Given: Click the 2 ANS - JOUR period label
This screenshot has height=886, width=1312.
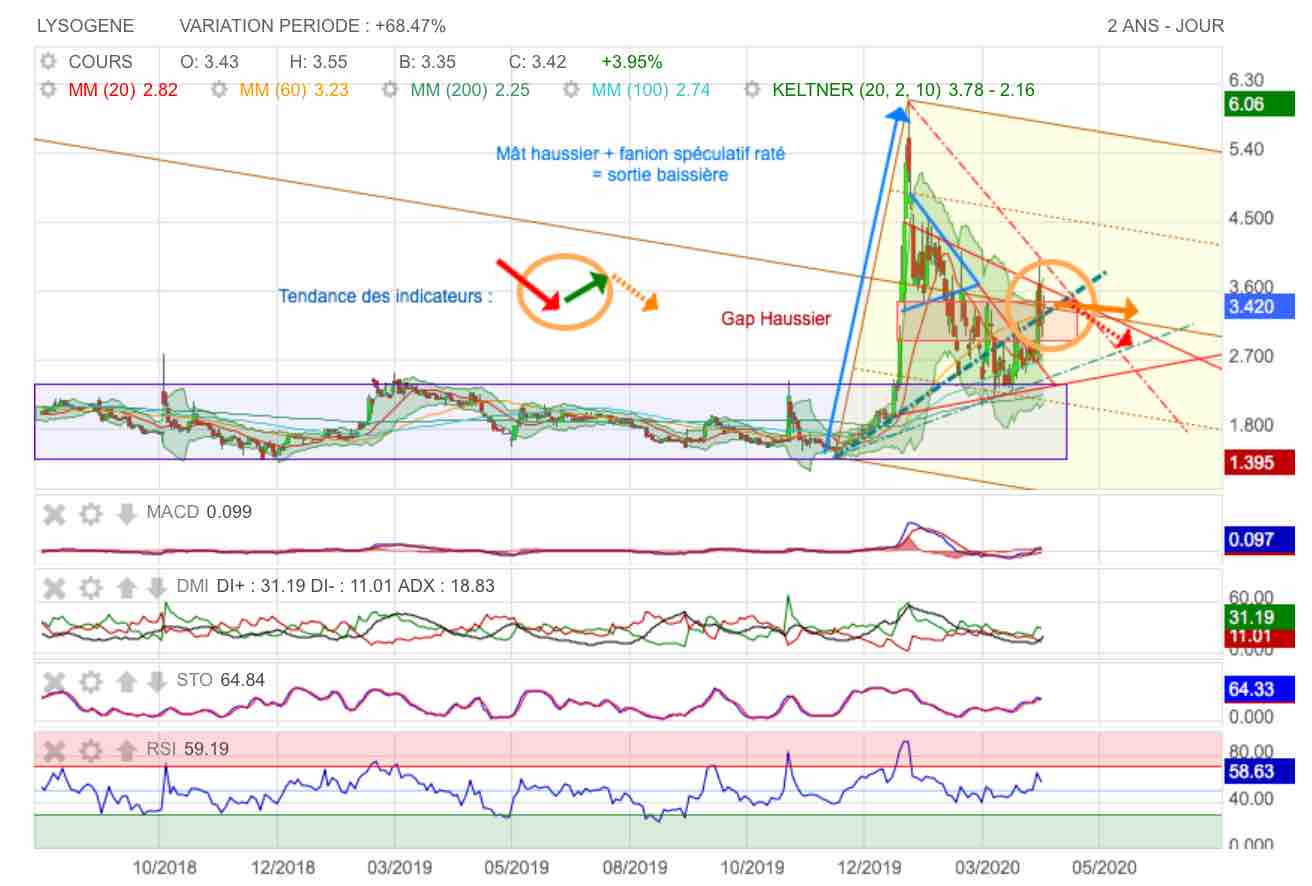Looking at the screenshot, I should tap(1166, 26).
